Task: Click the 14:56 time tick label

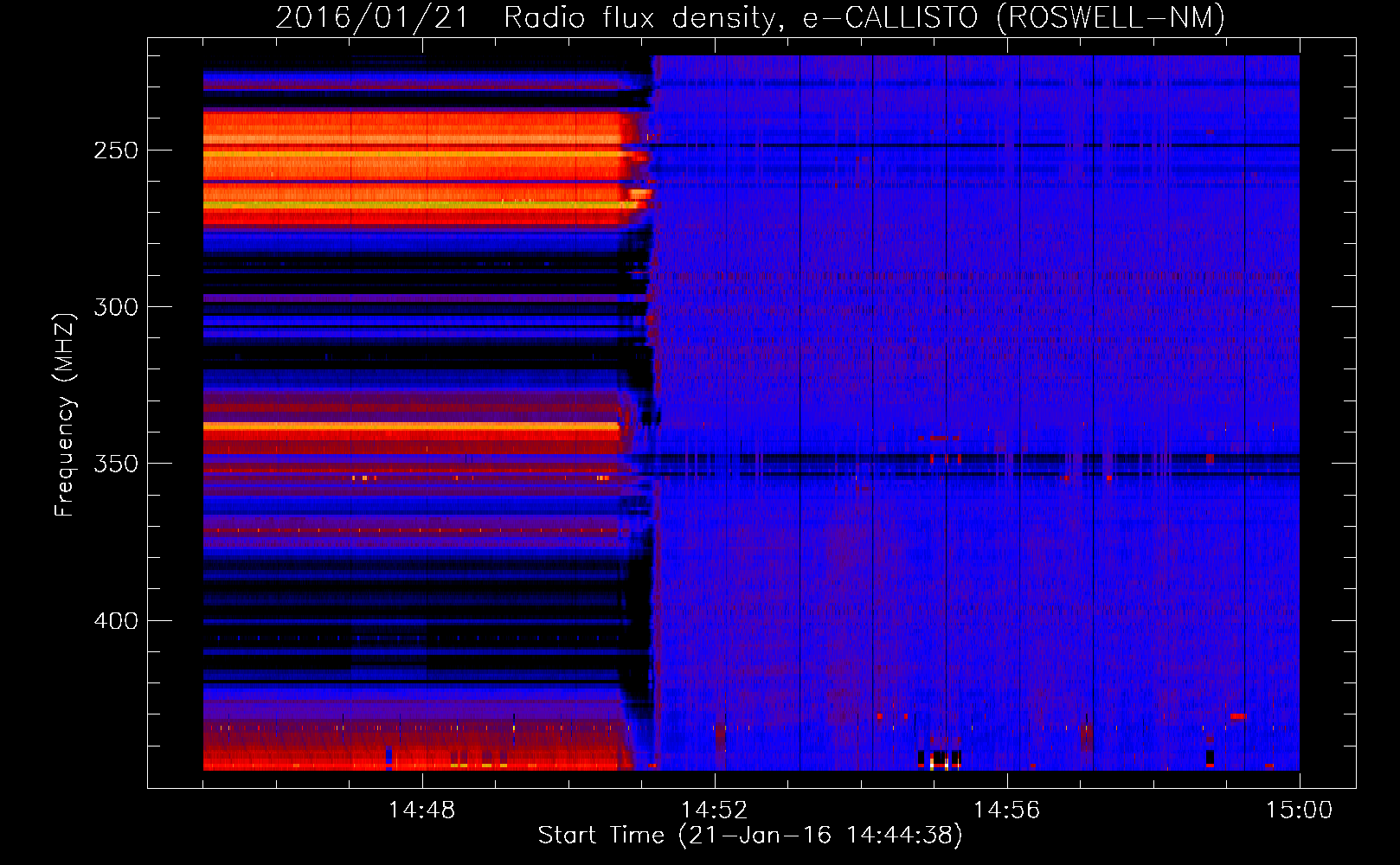Action: pyautogui.click(x=1006, y=810)
